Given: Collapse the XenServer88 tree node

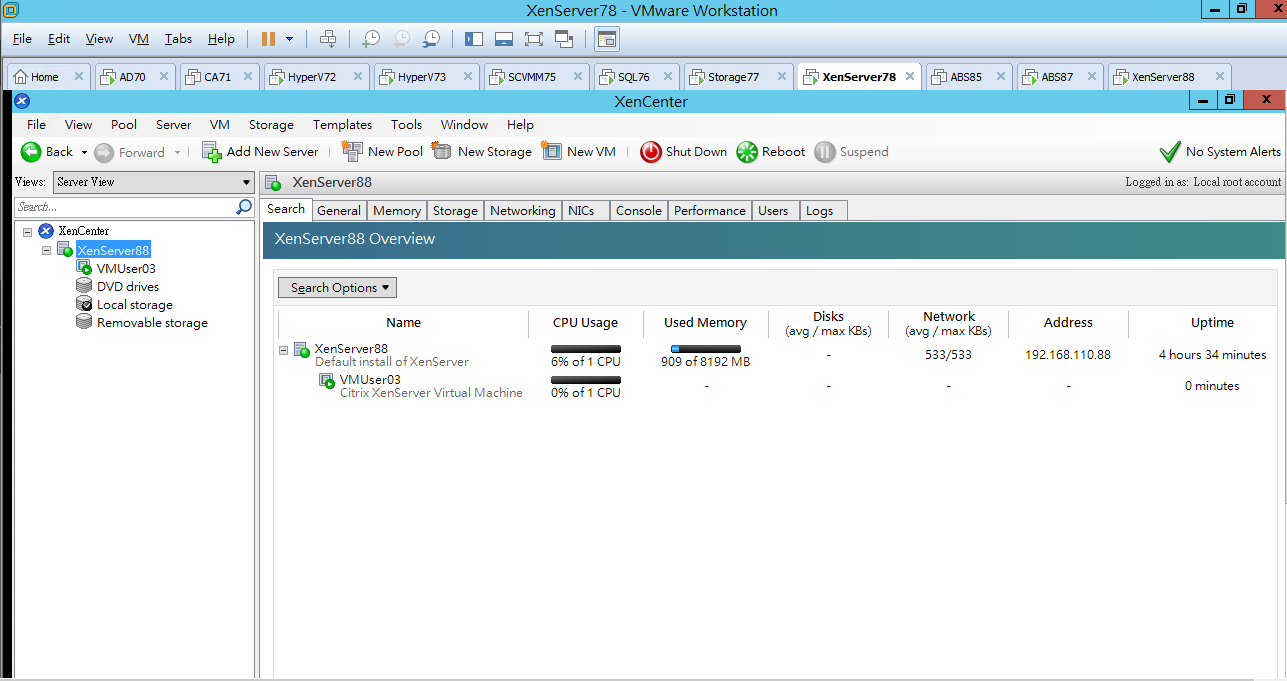Looking at the screenshot, I should tap(46, 250).
